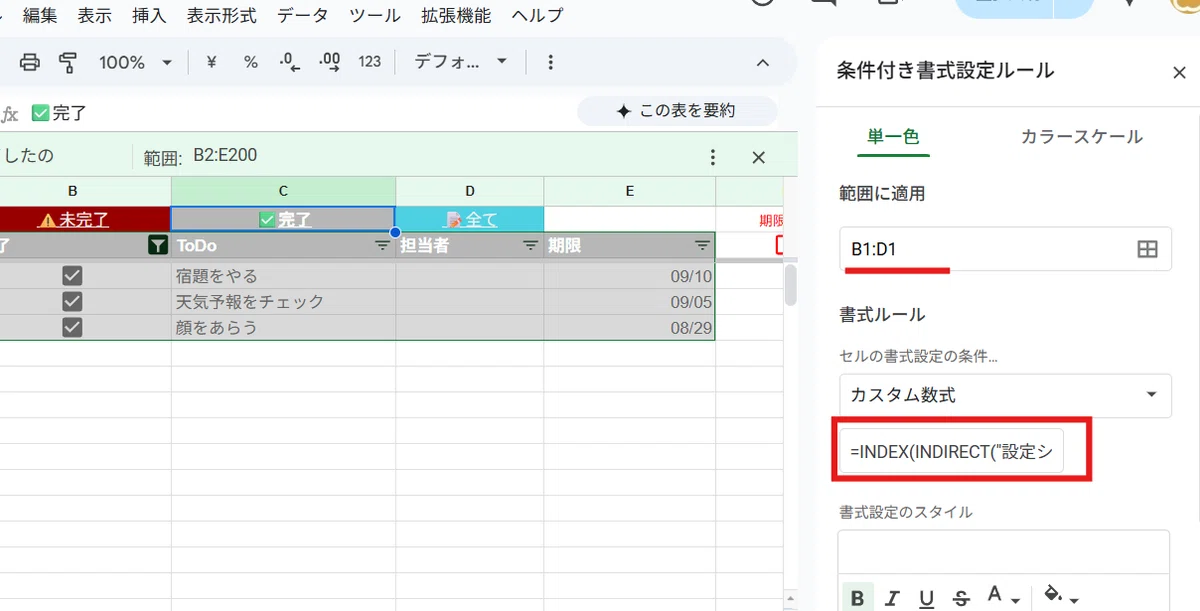The width and height of the screenshot is (1200, 611).
Task: Toggle italic in formatting style
Action: click(x=893, y=598)
